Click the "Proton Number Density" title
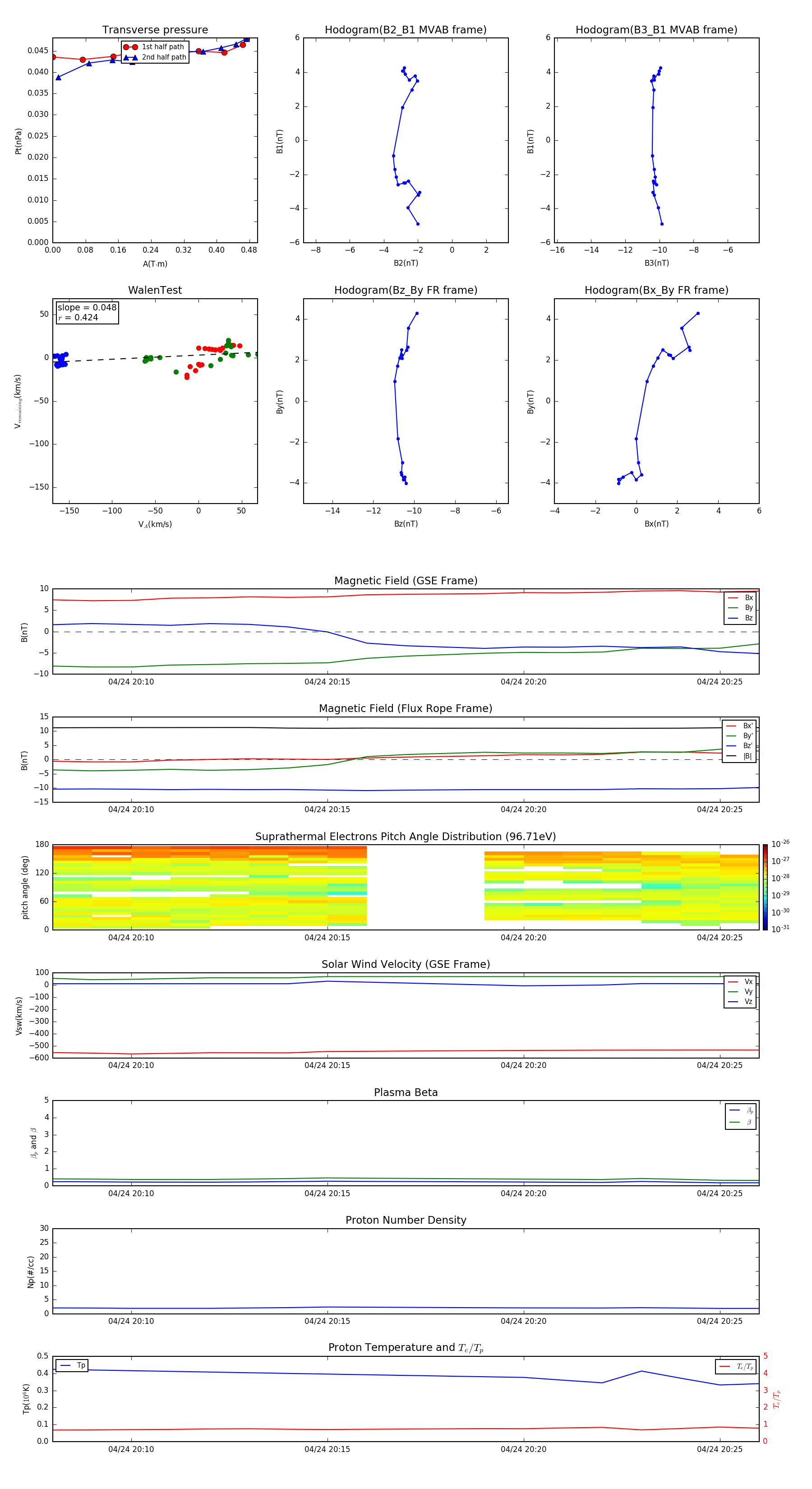Image resolution: width=812 pixels, height=1489 pixels. [406, 1220]
